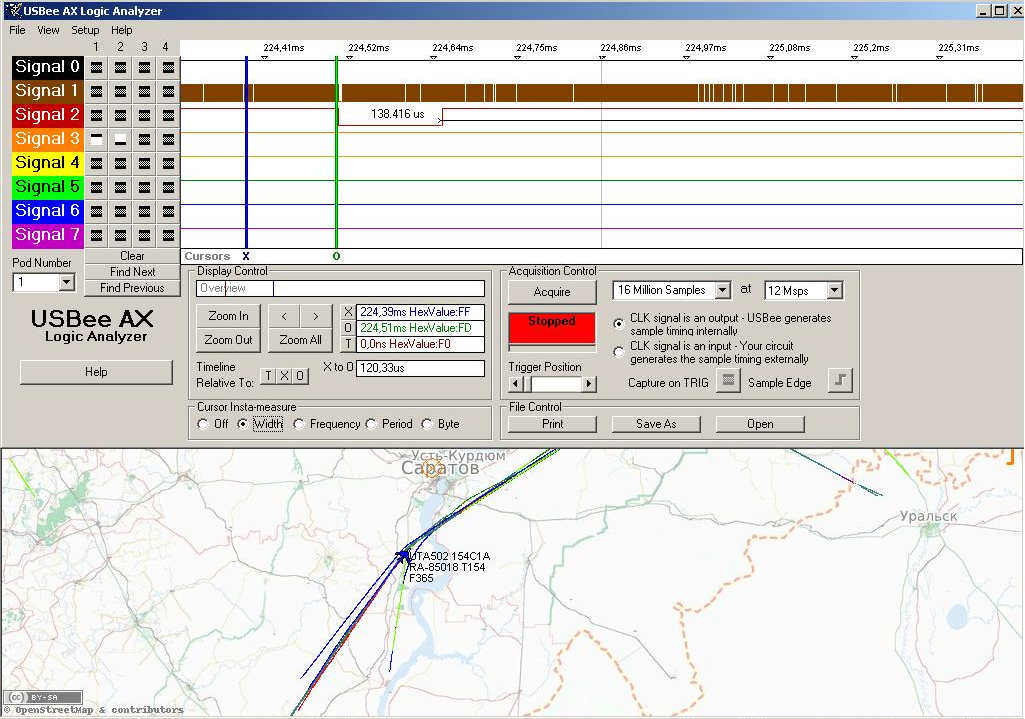Click the Find Previous button
Screen dimensions: 1025x719
[133, 288]
